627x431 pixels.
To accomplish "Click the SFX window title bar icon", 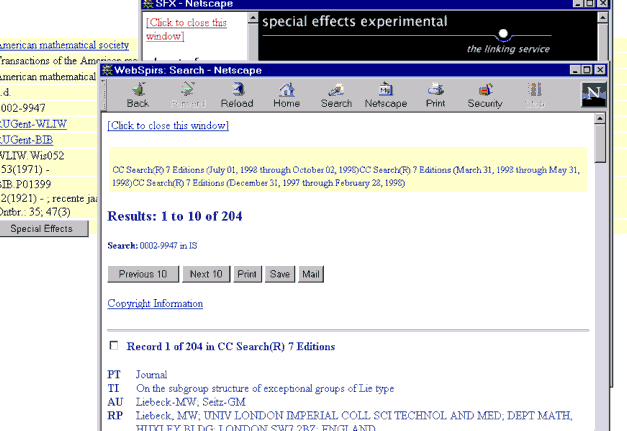I will [148, 4].
